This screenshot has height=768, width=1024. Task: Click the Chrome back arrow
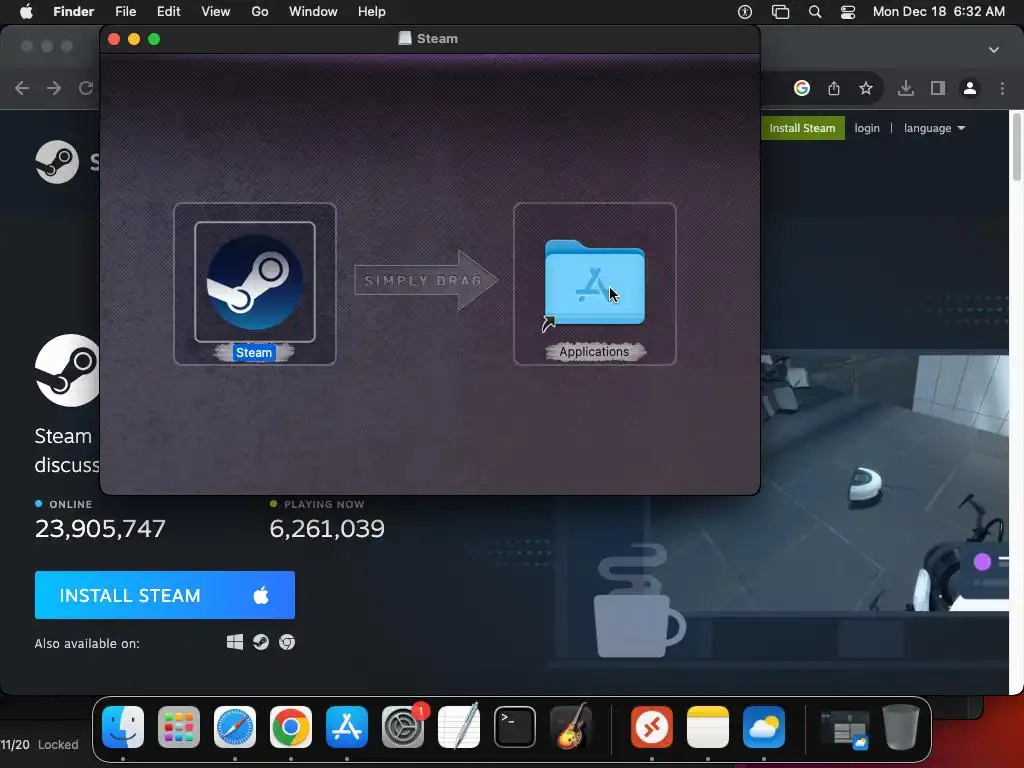click(22, 88)
